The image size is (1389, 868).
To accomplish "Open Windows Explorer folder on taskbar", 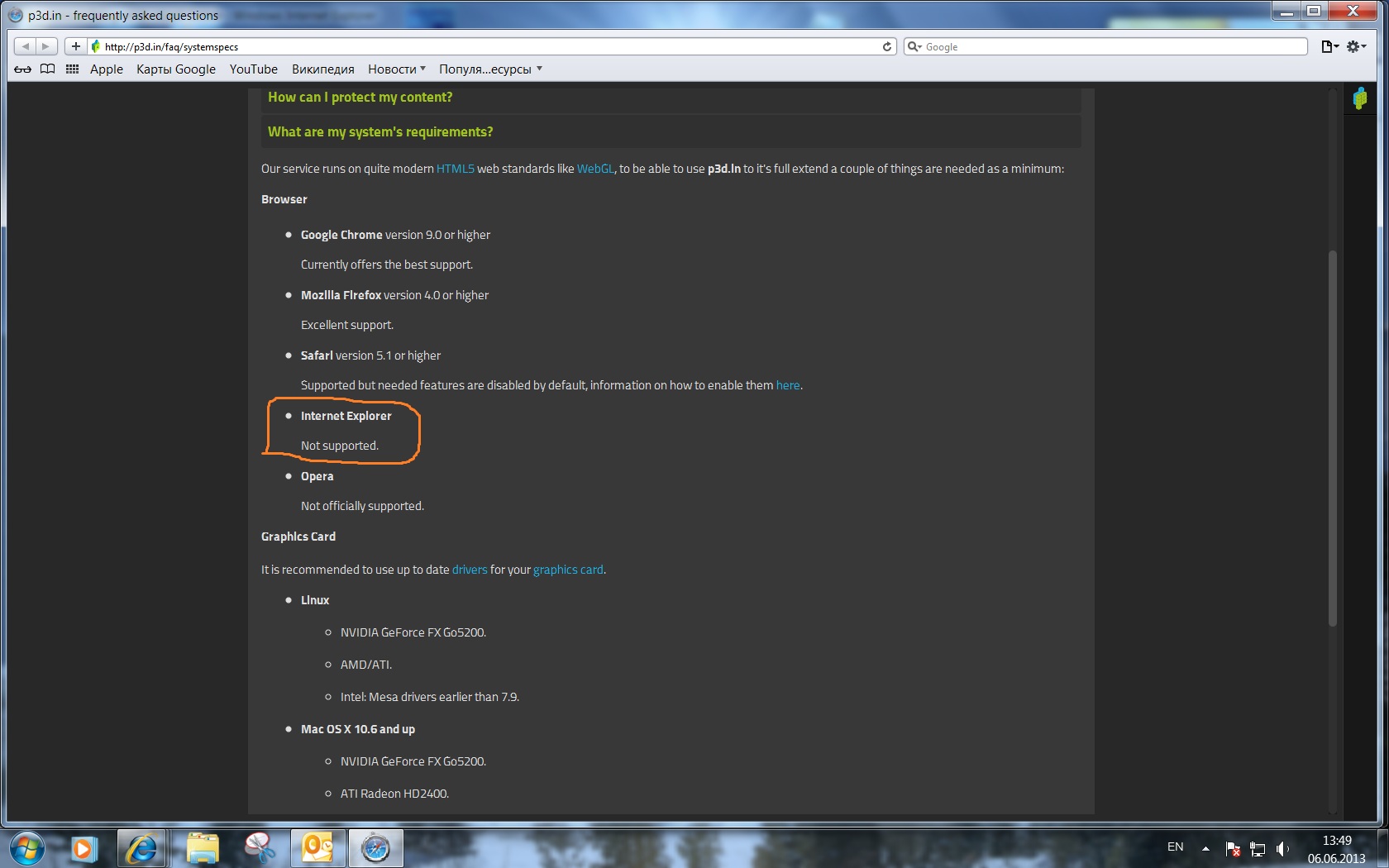I will pos(202,849).
